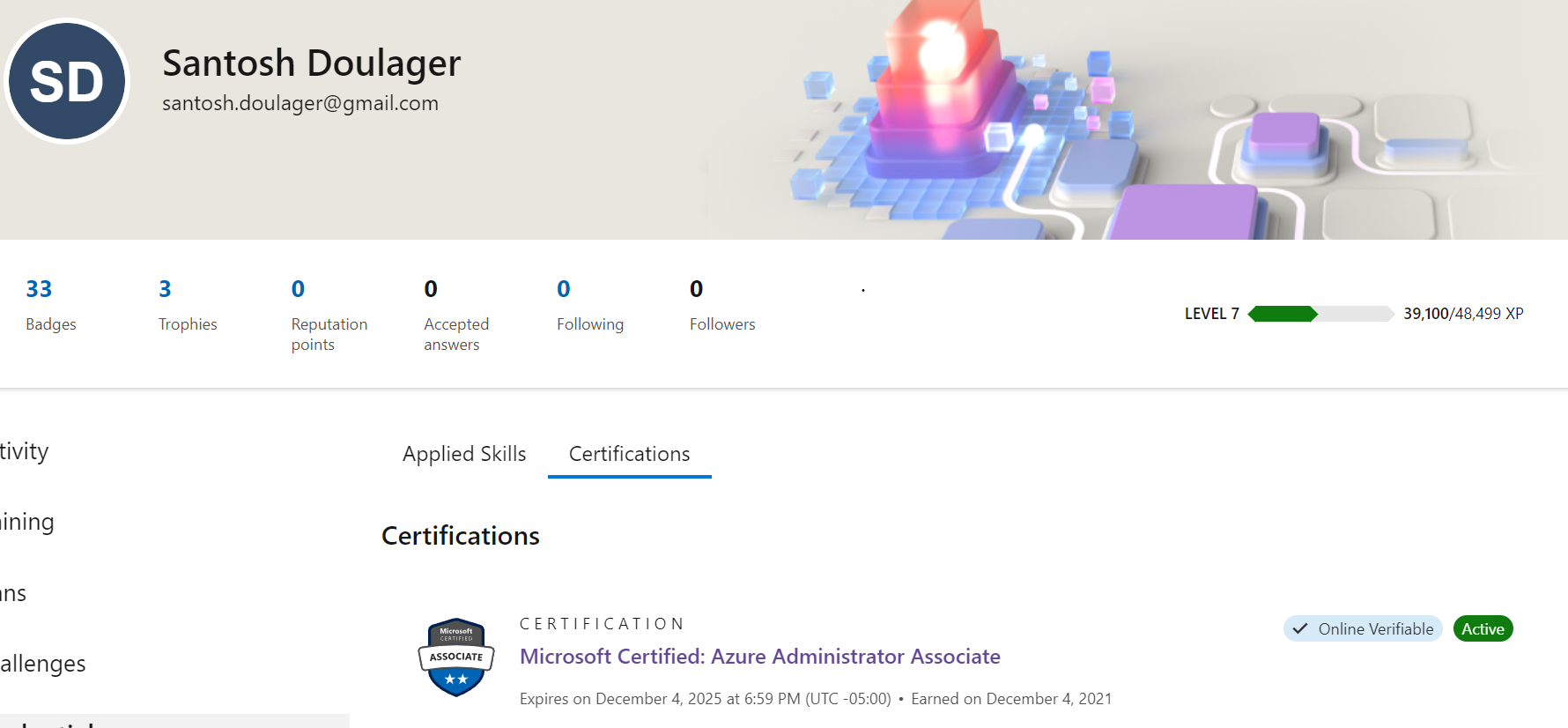
Task: Click the Active status badge
Action: pyautogui.click(x=1483, y=629)
